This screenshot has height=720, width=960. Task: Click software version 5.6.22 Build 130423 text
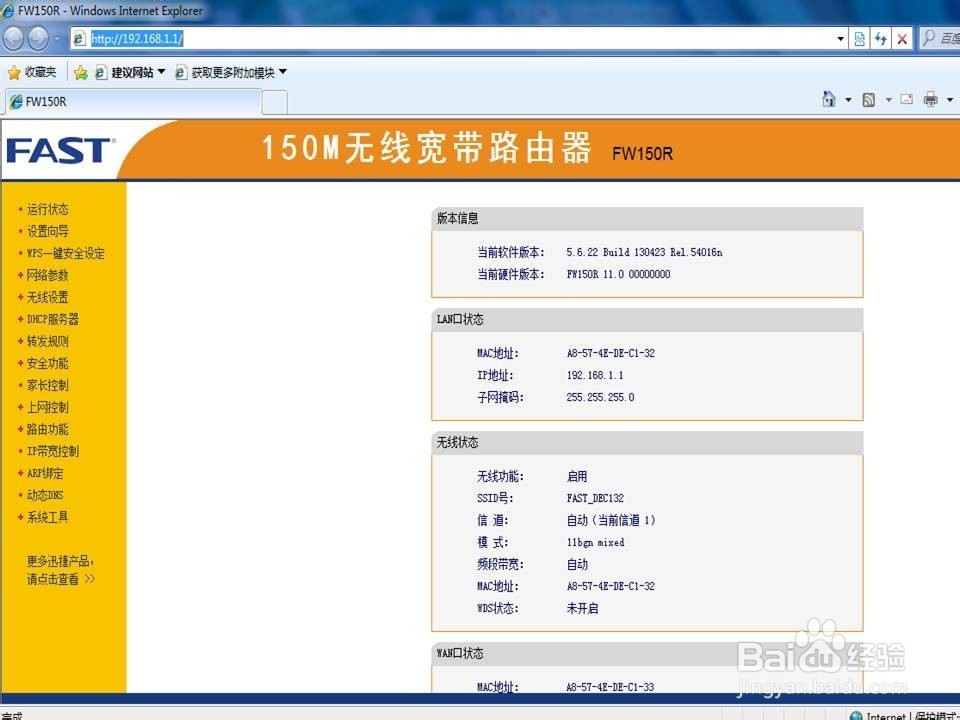pos(644,252)
